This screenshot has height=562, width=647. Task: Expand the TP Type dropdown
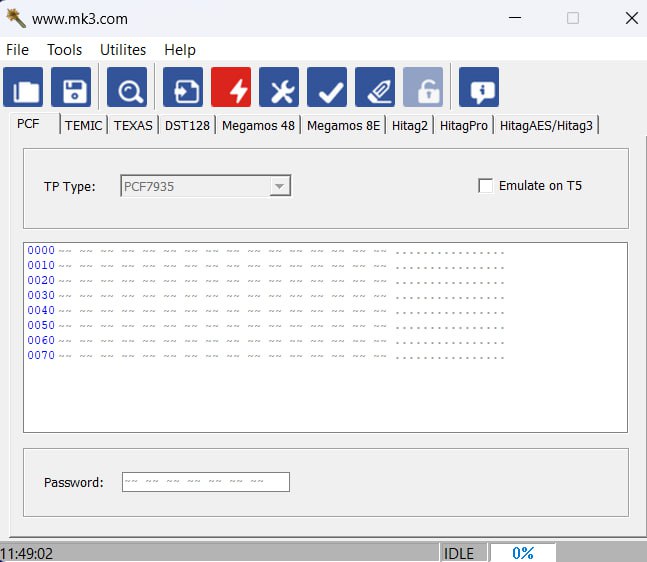click(x=280, y=186)
